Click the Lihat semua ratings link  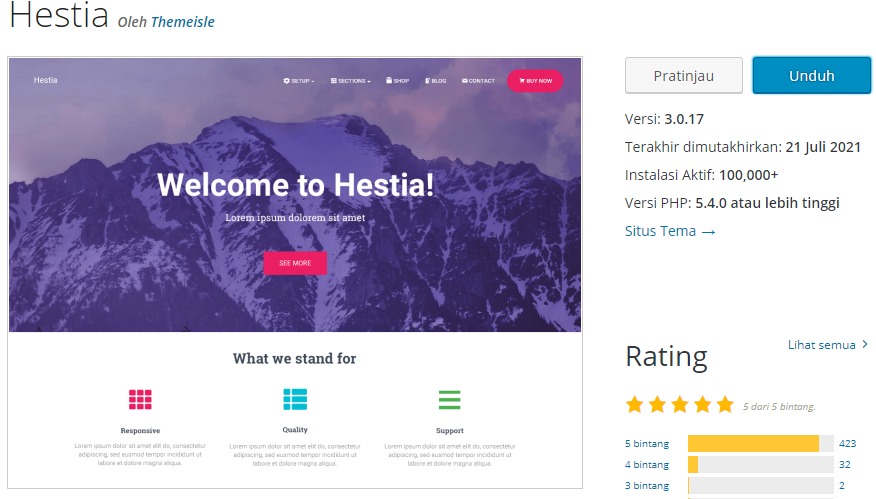pos(827,345)
